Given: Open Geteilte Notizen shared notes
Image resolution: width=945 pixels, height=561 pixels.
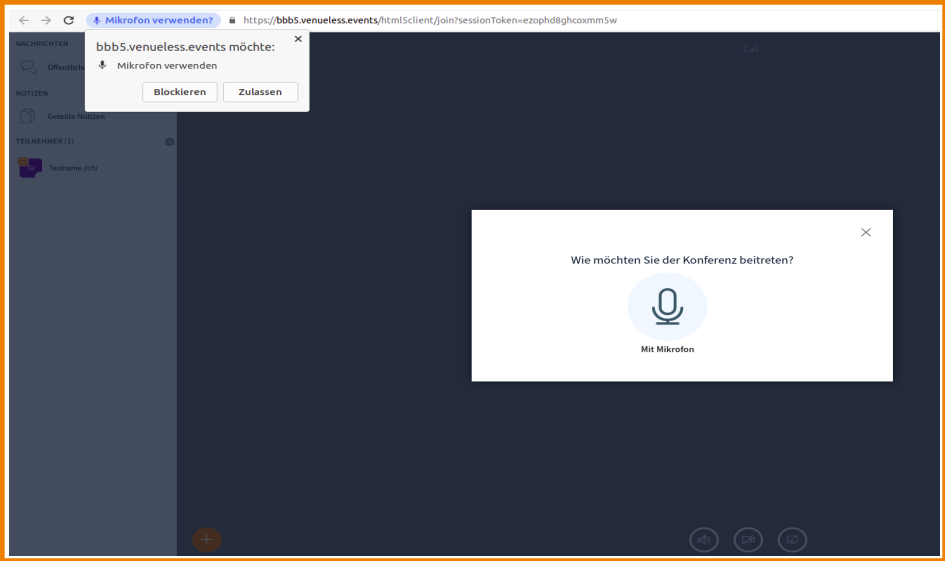Looking at the screenshot, I should pyautogui.click(x=75, y=116).
